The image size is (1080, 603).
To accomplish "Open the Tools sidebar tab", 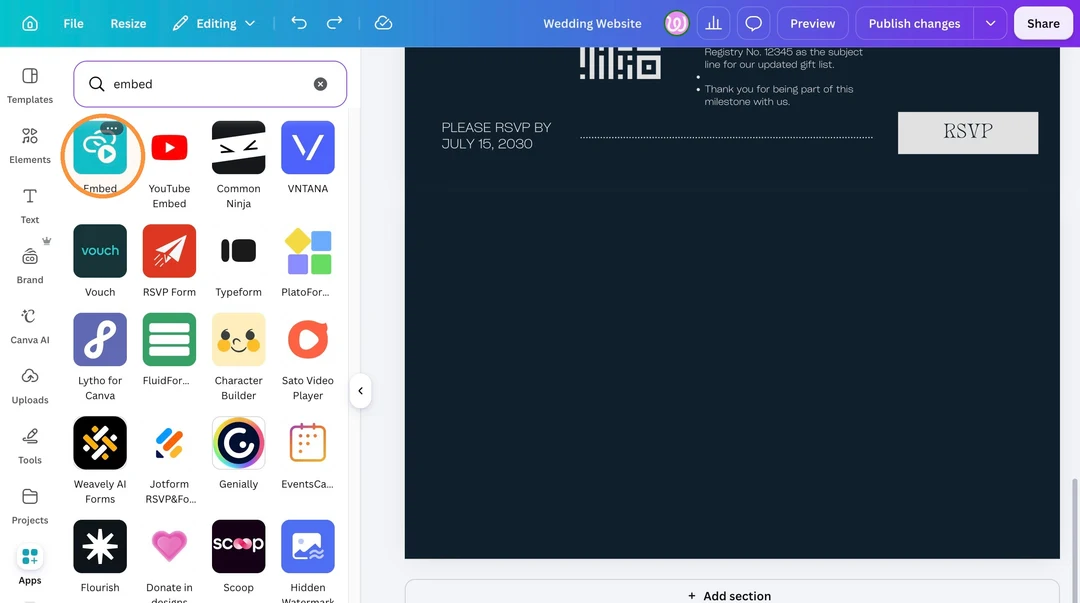I will pyautogui.click(x=30, y=446).
